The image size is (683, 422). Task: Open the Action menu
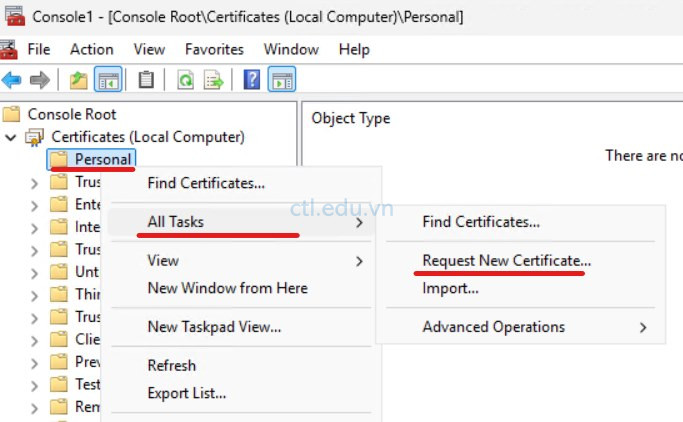pos(91,49)
